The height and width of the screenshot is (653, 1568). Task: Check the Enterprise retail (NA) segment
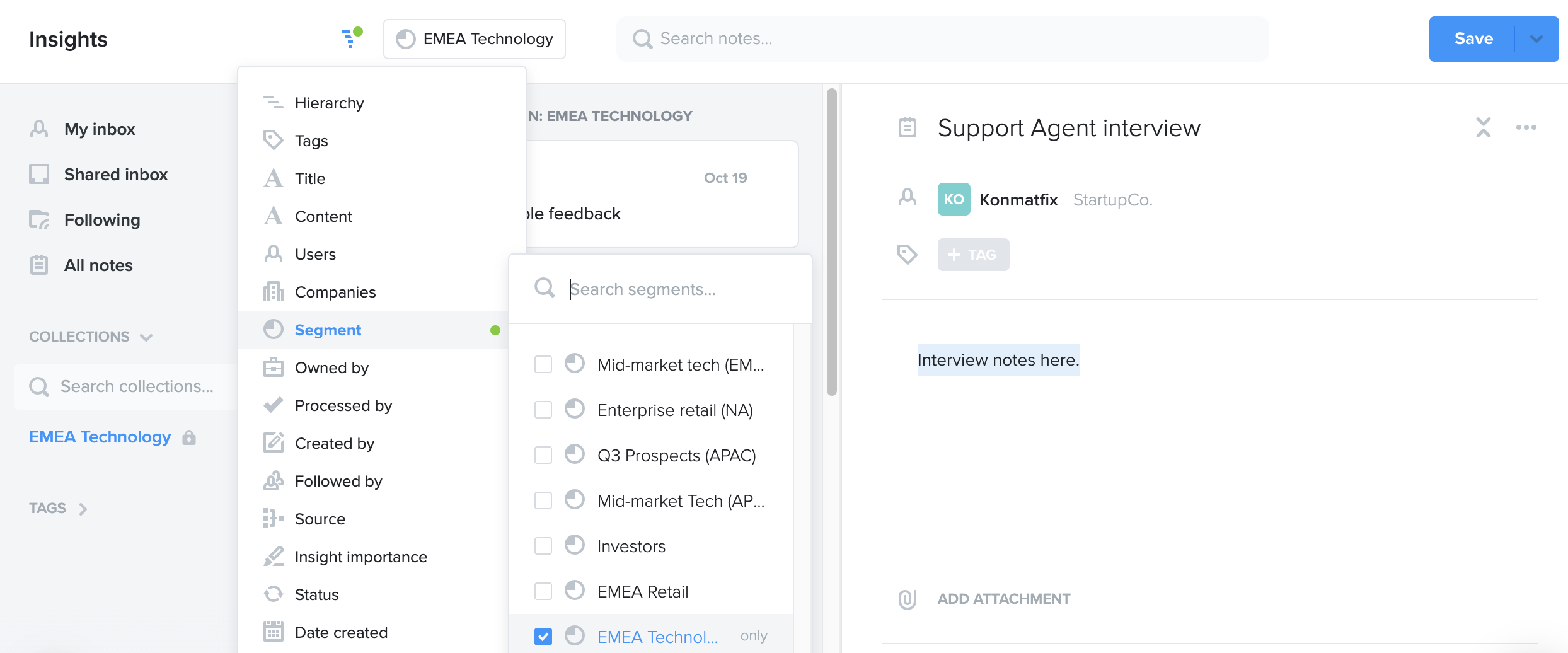tap(543, 410)
